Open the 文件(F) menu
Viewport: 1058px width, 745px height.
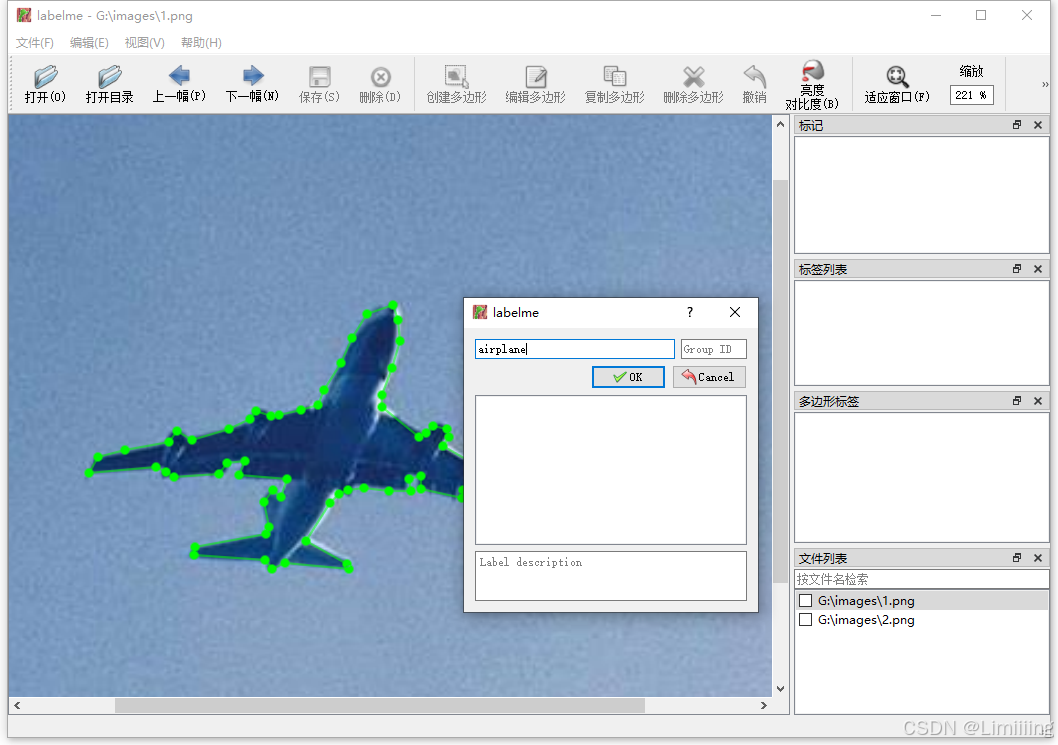coord(34,43)
